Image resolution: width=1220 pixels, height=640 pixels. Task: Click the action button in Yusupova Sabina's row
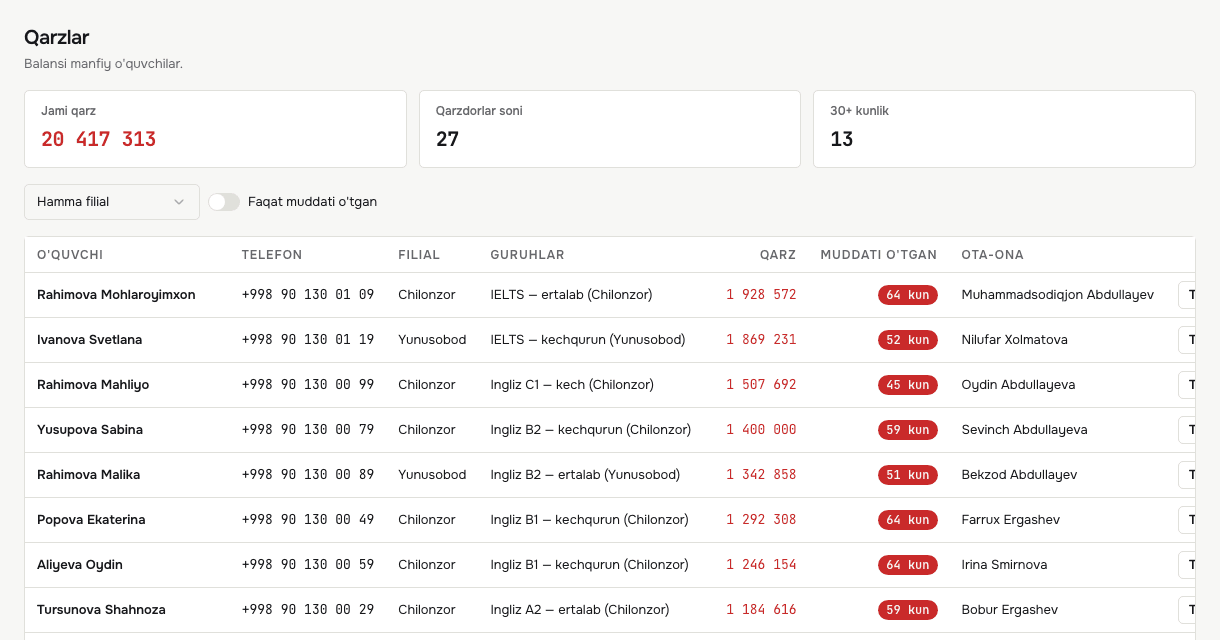click(x=1187, y=430)
